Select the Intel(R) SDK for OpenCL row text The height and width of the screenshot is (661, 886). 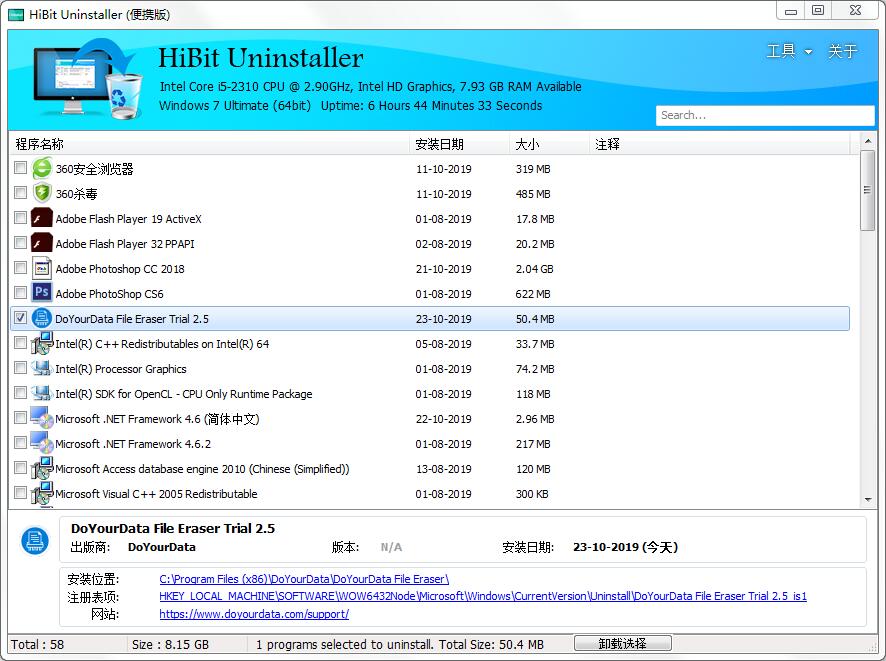pyautogui.click(x=184, y=394)
